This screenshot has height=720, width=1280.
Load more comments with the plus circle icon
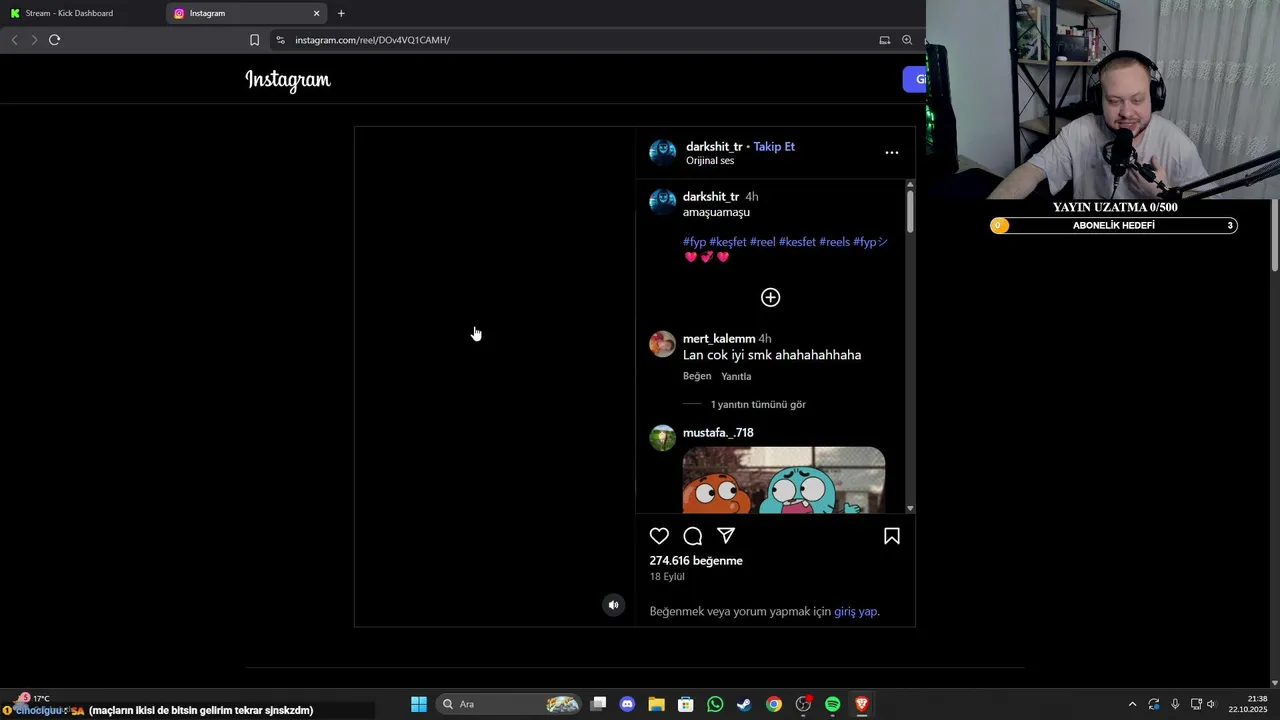coord(770,297)
